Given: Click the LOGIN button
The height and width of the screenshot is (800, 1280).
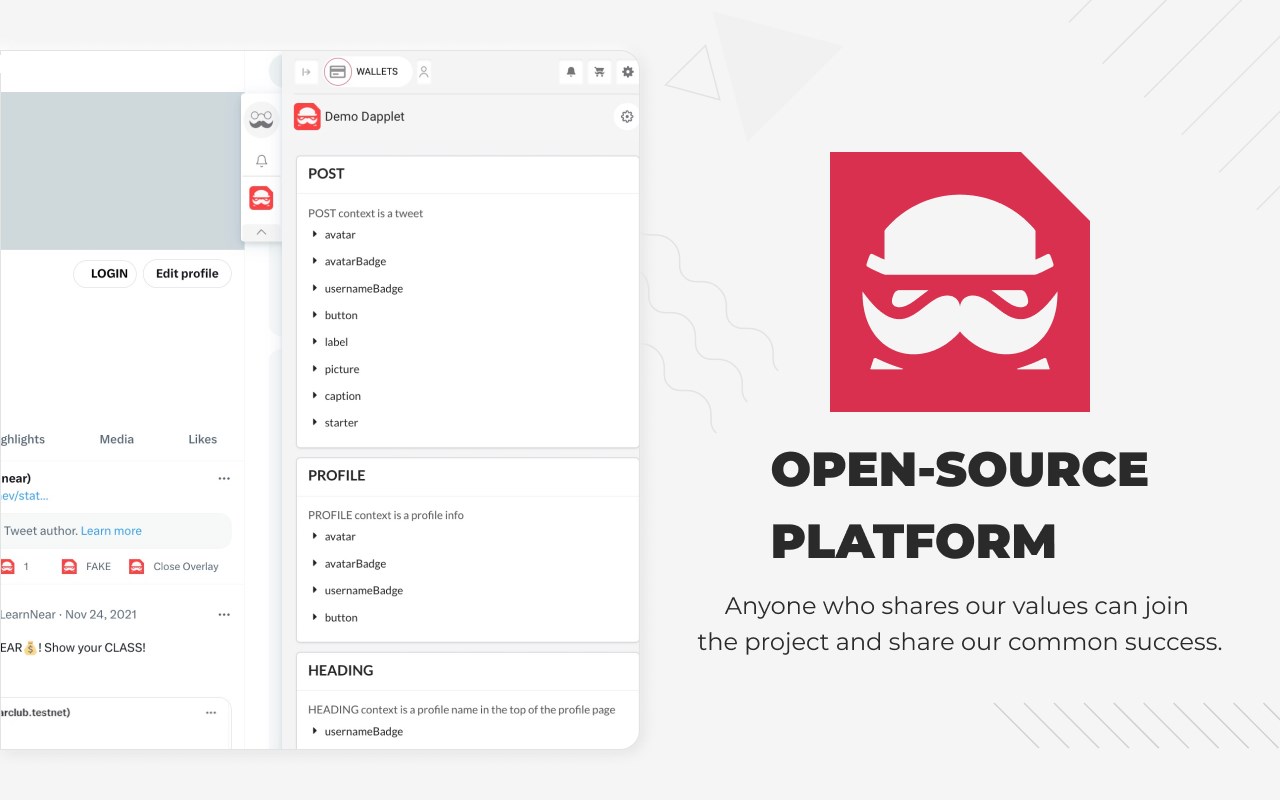Looking at the screenshot, I should (105, 274).
